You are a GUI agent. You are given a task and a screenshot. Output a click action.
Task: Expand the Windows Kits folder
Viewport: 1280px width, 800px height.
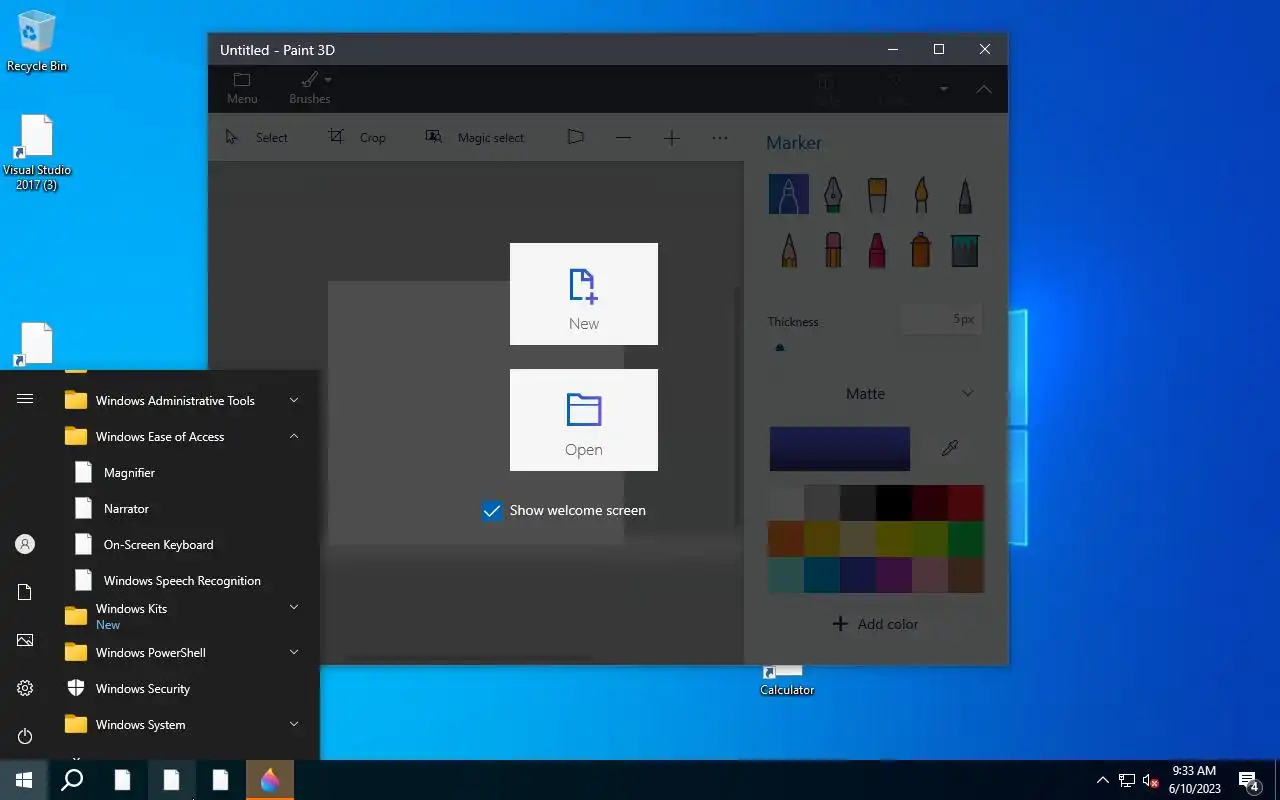tap(182, 615)
